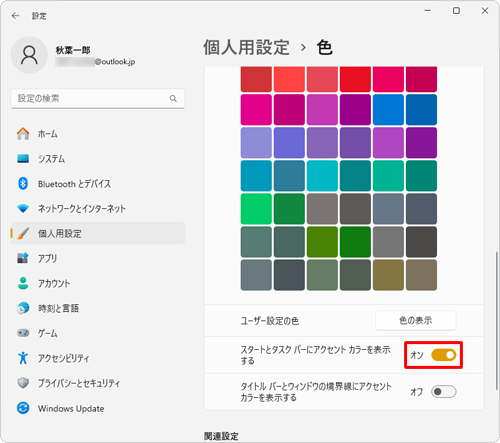Image resolution: width=500 pixels, height=443 pixels.
Task: Click the 時刻と言語 globe clock icon
Action: click(23, 308)
